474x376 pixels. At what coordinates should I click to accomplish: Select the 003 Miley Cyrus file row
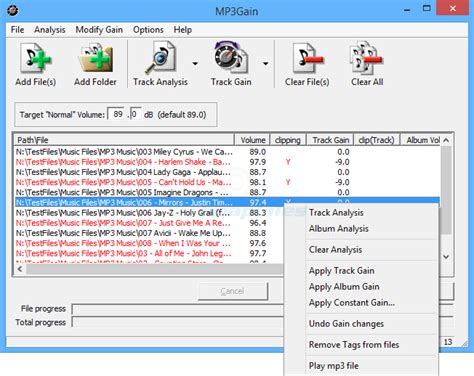[227, 152]
